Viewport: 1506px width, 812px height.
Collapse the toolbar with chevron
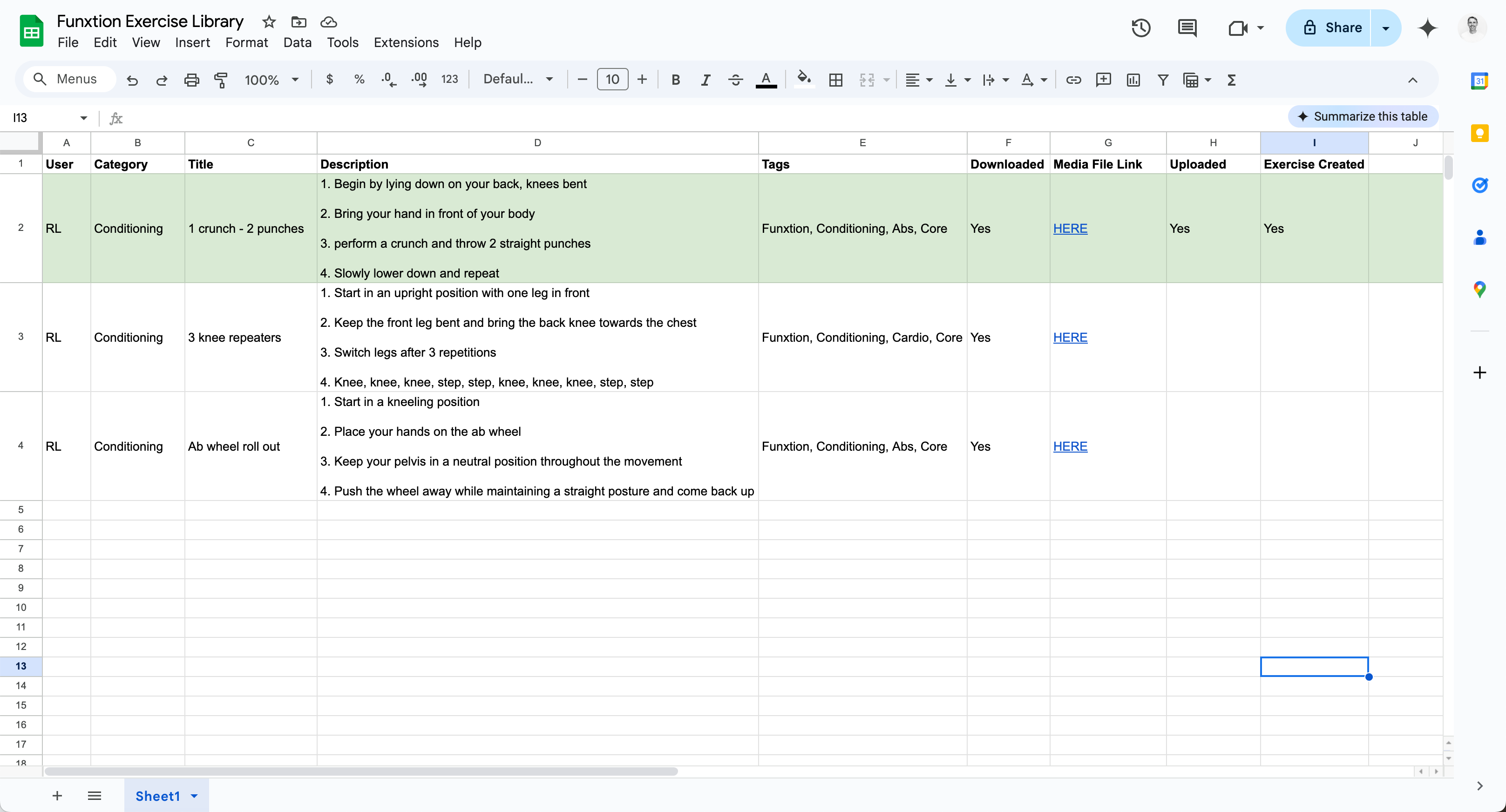[1412, 80]
